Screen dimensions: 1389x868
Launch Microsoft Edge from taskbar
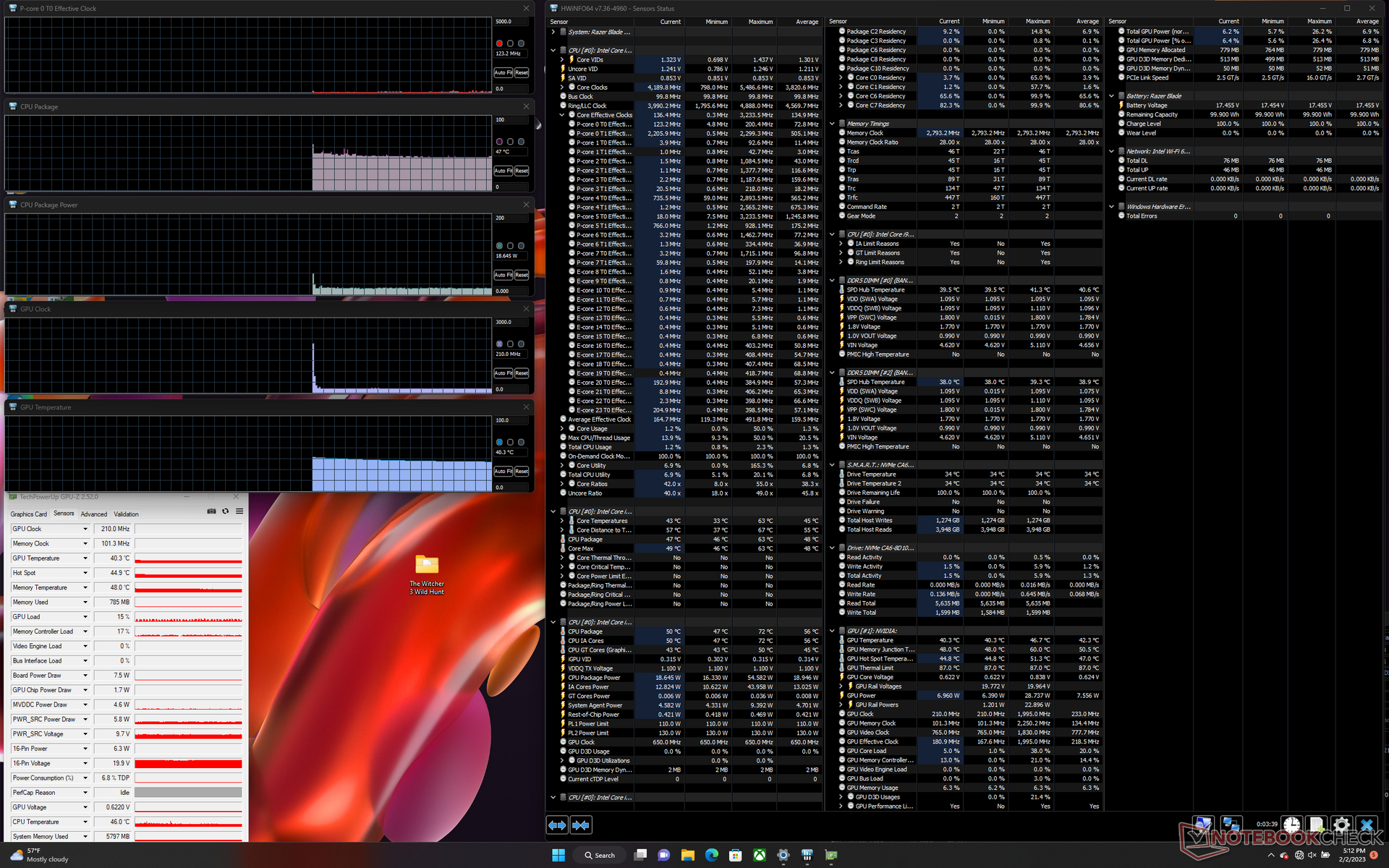(x=712, y=855)
